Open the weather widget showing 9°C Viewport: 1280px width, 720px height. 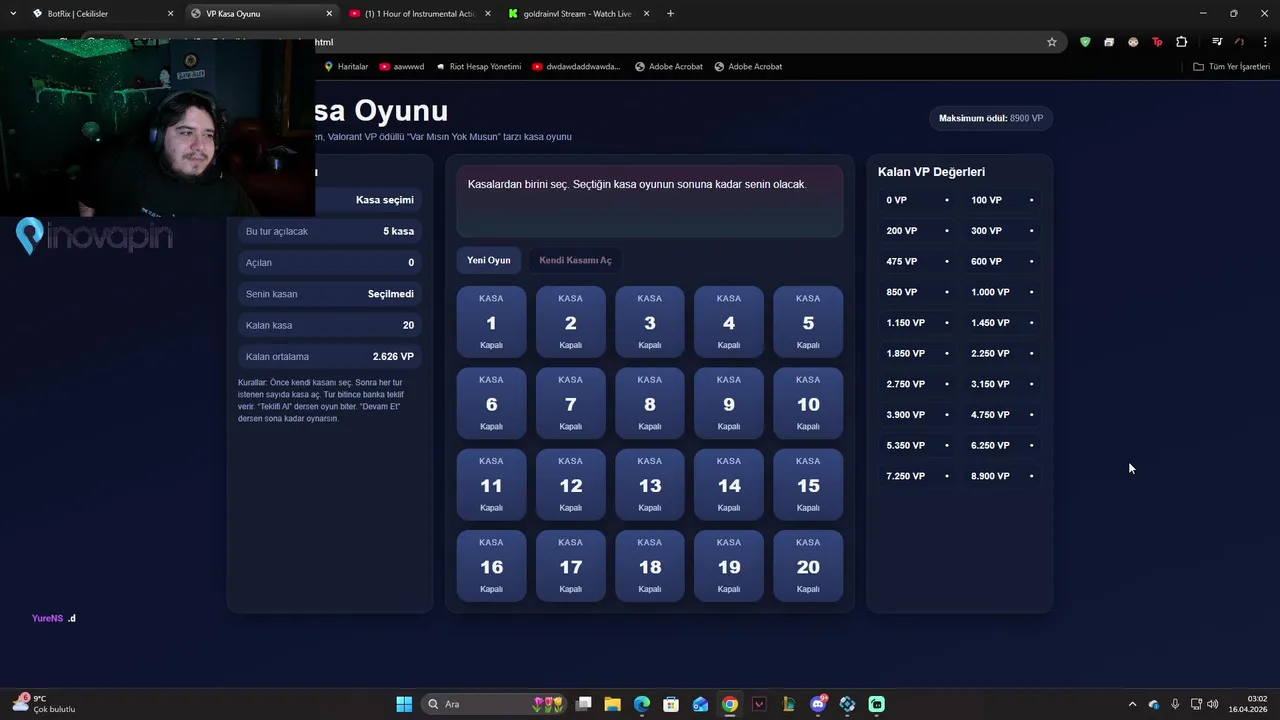[x=43, y=704]
